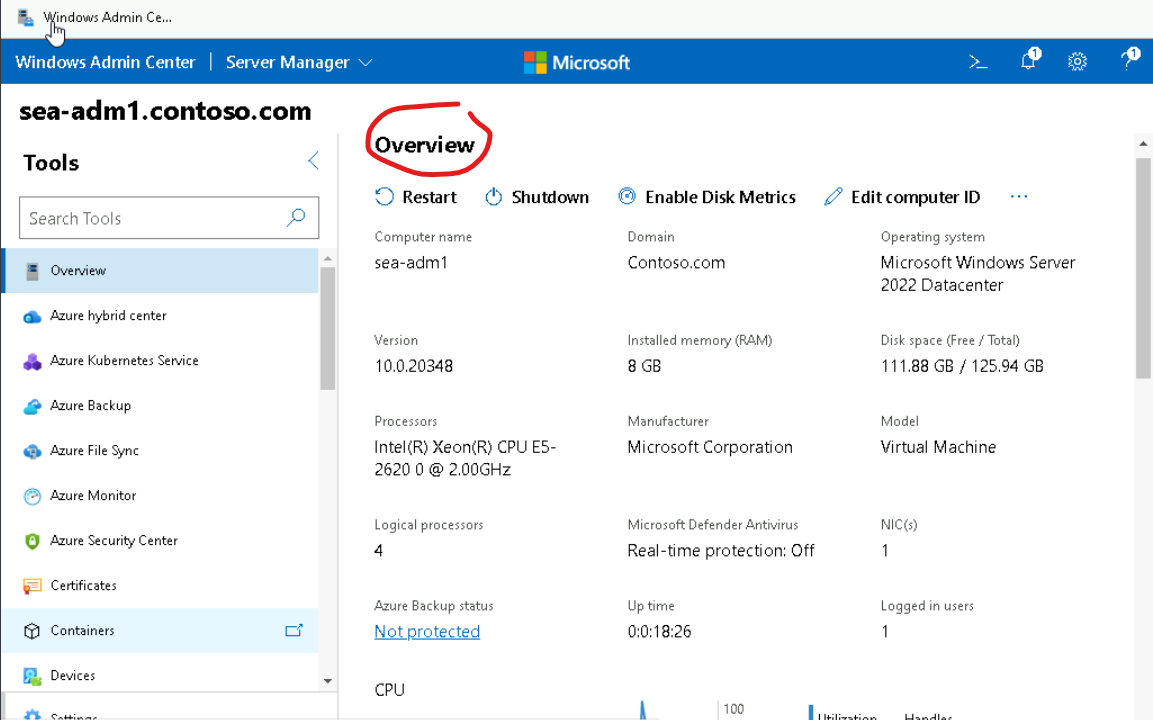Image resolution: width=1153 pixels, height=720 pixels.
Task: Click the Azure Backup icon
Action: pyautogui.click(x=32, y=406)
